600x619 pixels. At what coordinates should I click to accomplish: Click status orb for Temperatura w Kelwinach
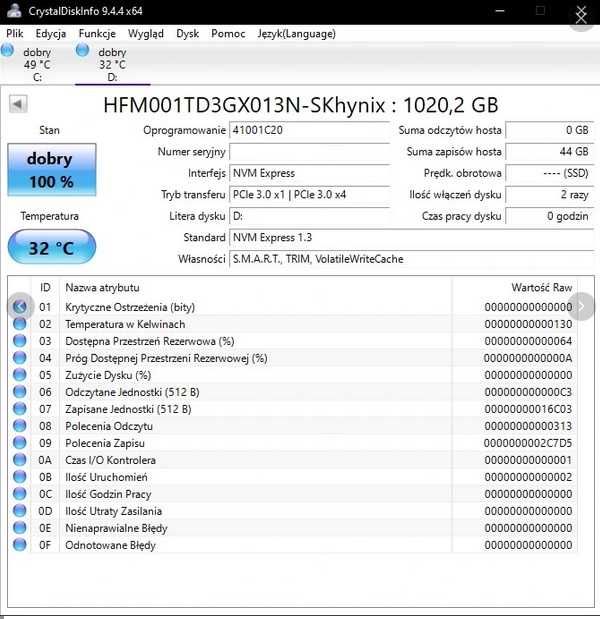(19, 324)
